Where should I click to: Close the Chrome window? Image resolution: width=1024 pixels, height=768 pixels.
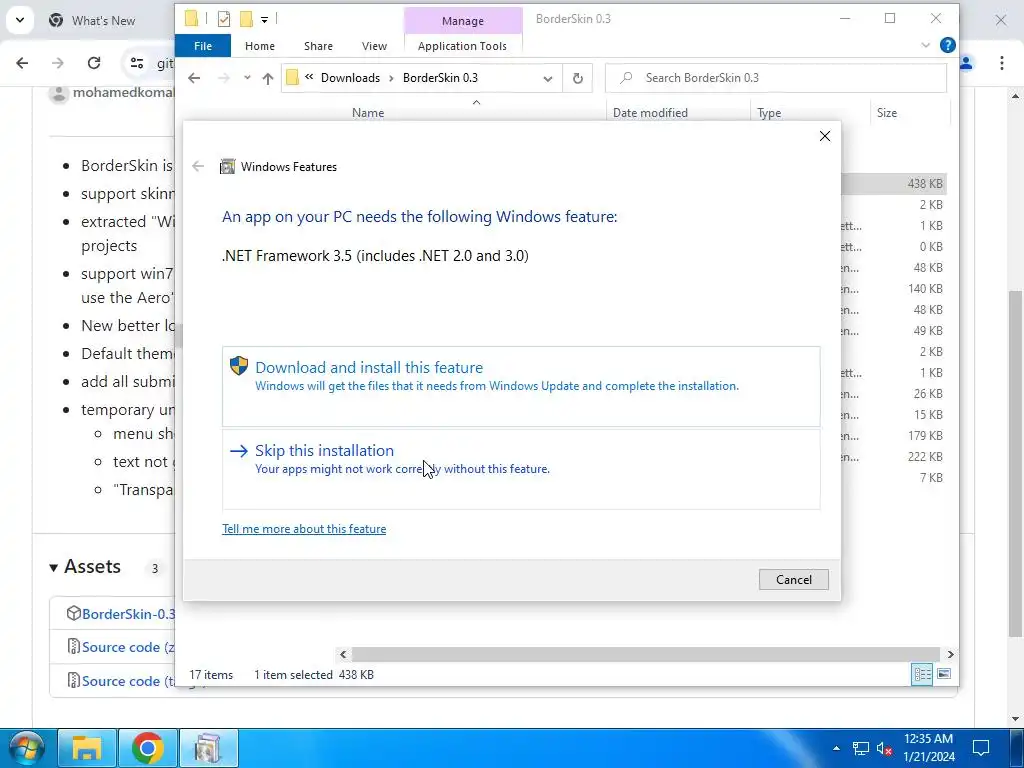point(1000,20)
